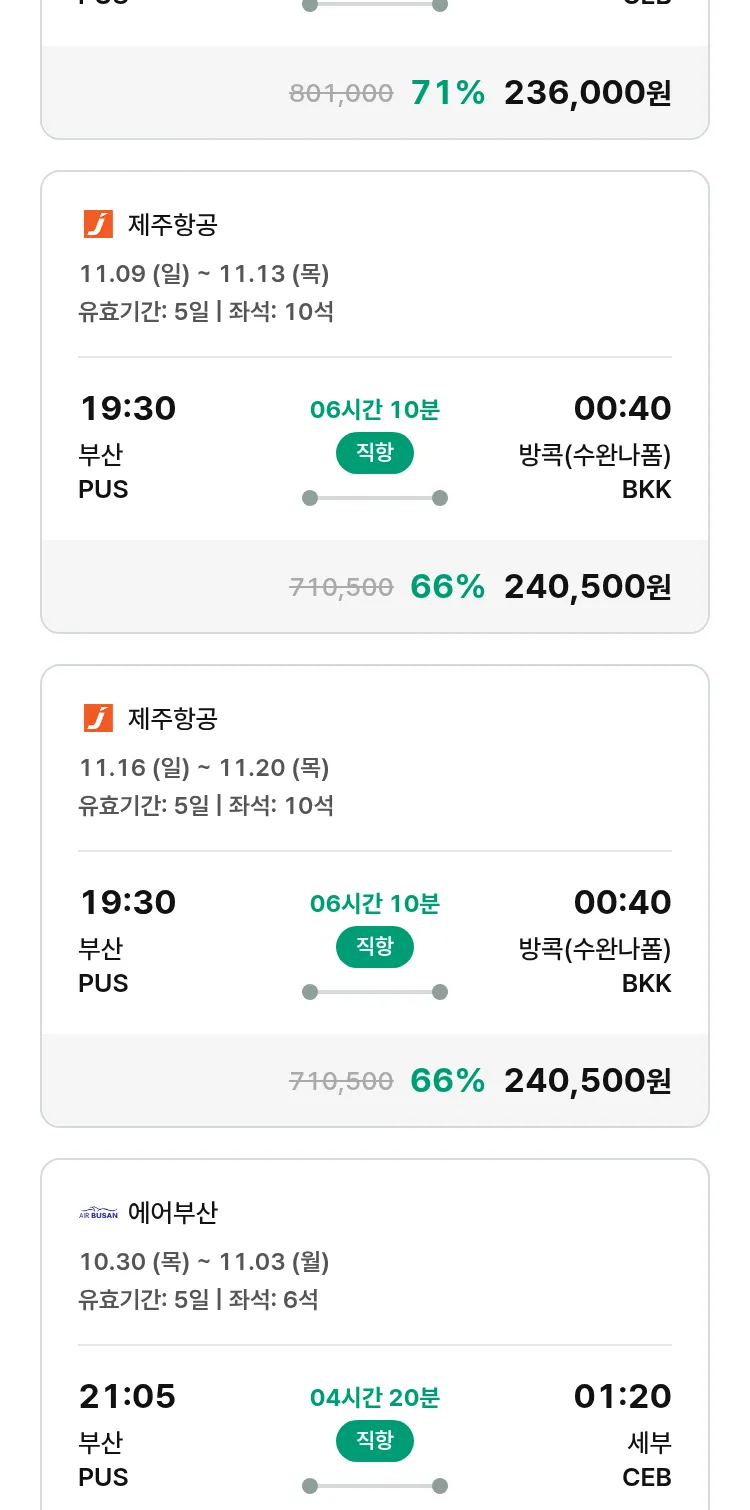Viewport: 750px width, 1510px height.
Task: Select the 236,000원 discounted price
Action: pos(587,93)
